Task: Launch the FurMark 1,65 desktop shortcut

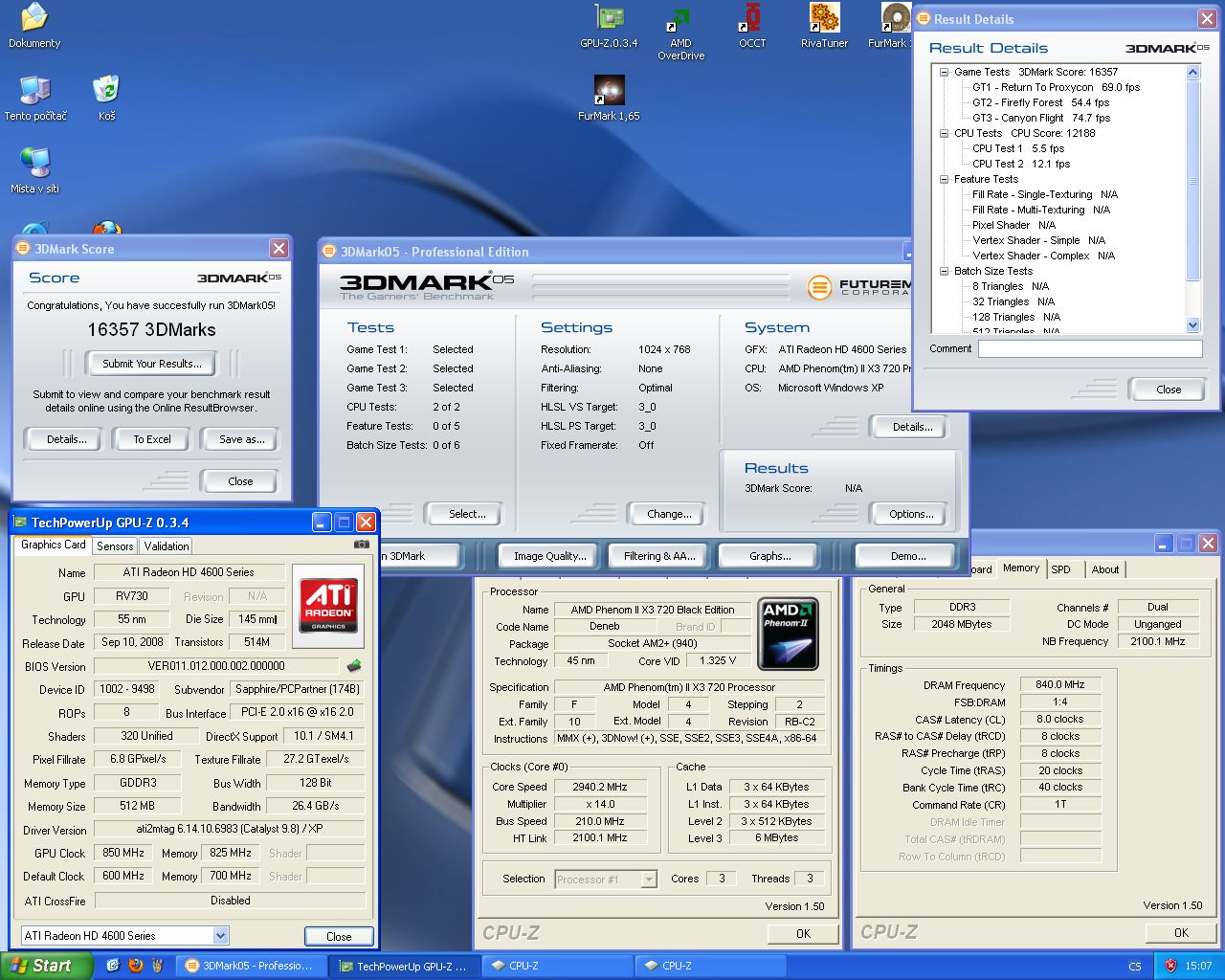Action: (x=609, y=99)
